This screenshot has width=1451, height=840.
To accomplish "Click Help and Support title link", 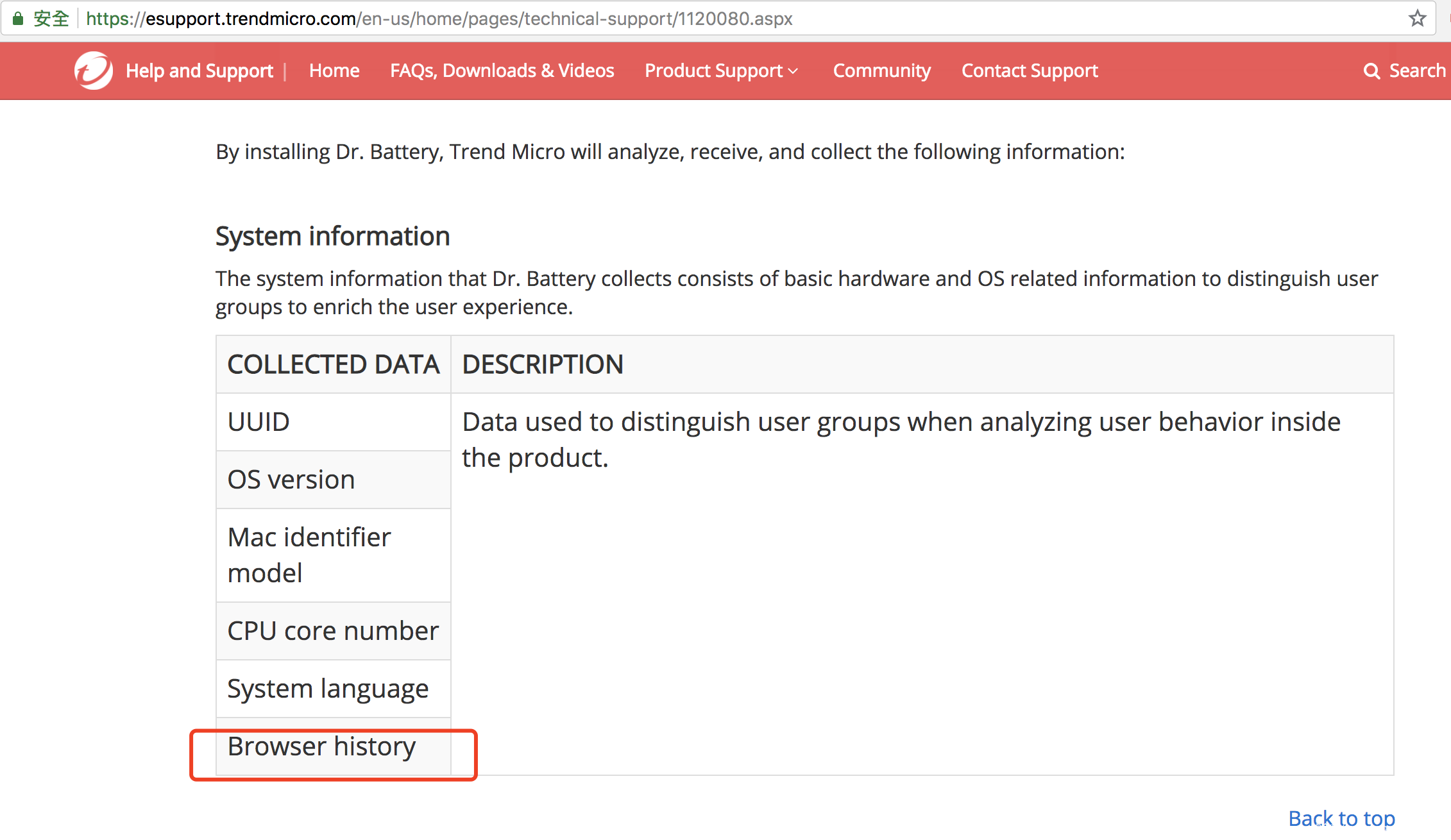I will point(199,71).
